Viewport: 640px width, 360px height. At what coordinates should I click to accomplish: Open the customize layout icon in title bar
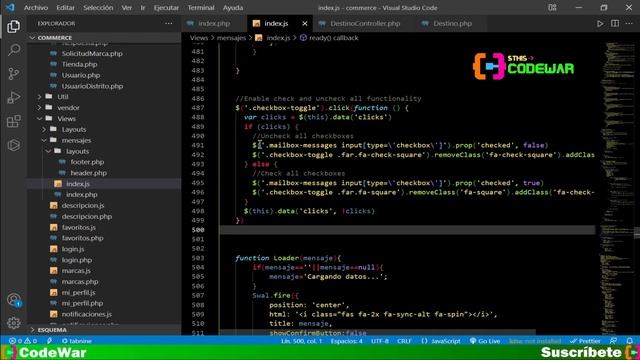tap(552, 7)
